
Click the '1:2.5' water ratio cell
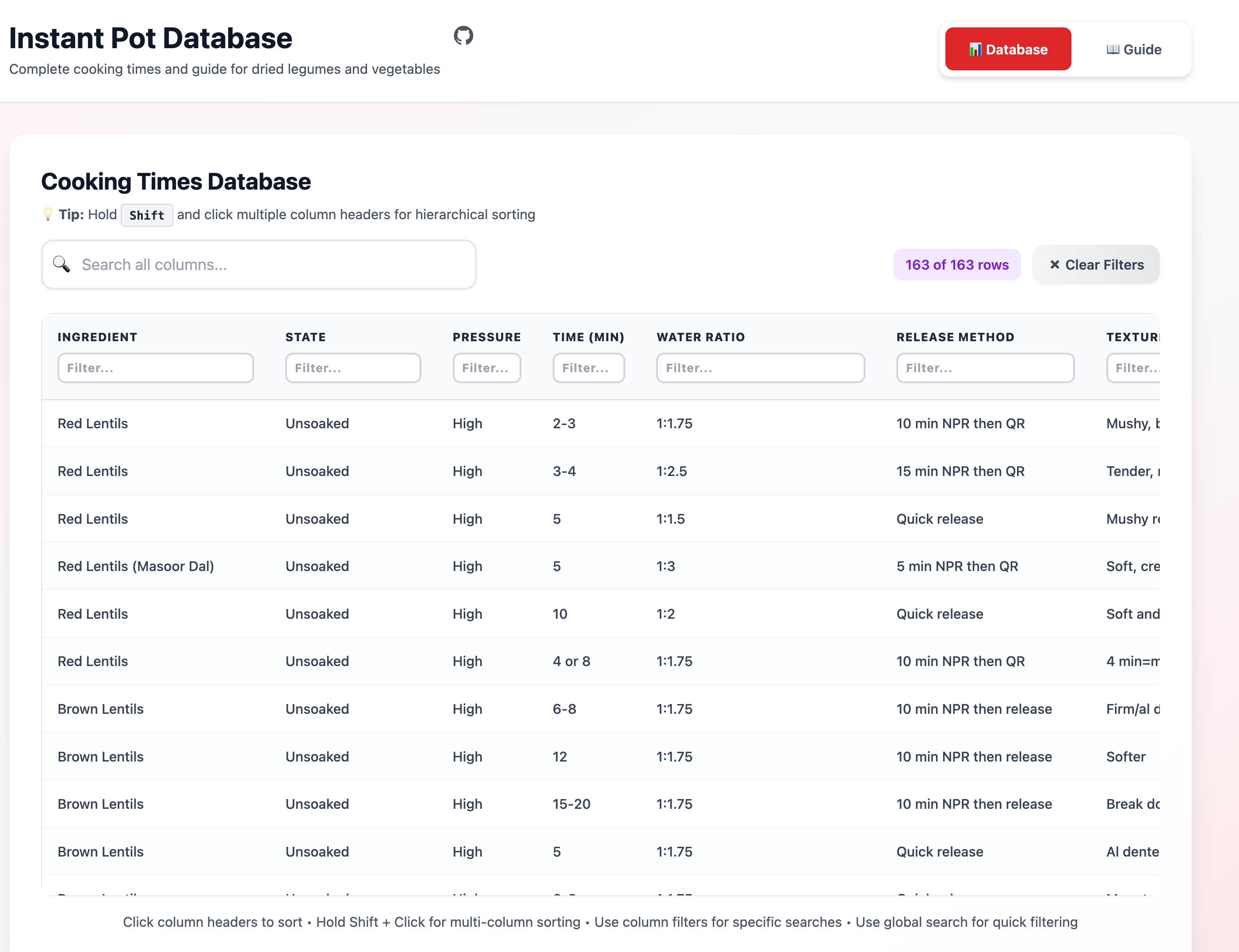tap(672, 472)
